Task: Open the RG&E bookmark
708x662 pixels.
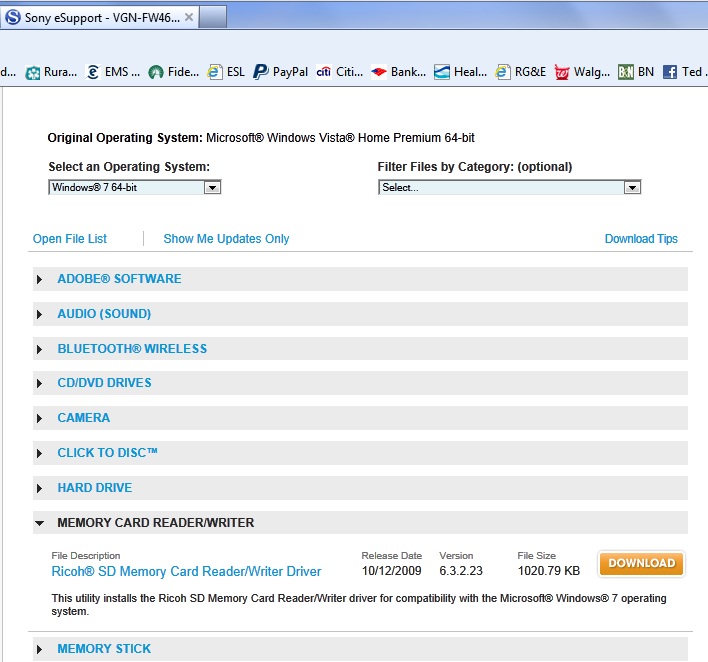Action: [521, 72]
